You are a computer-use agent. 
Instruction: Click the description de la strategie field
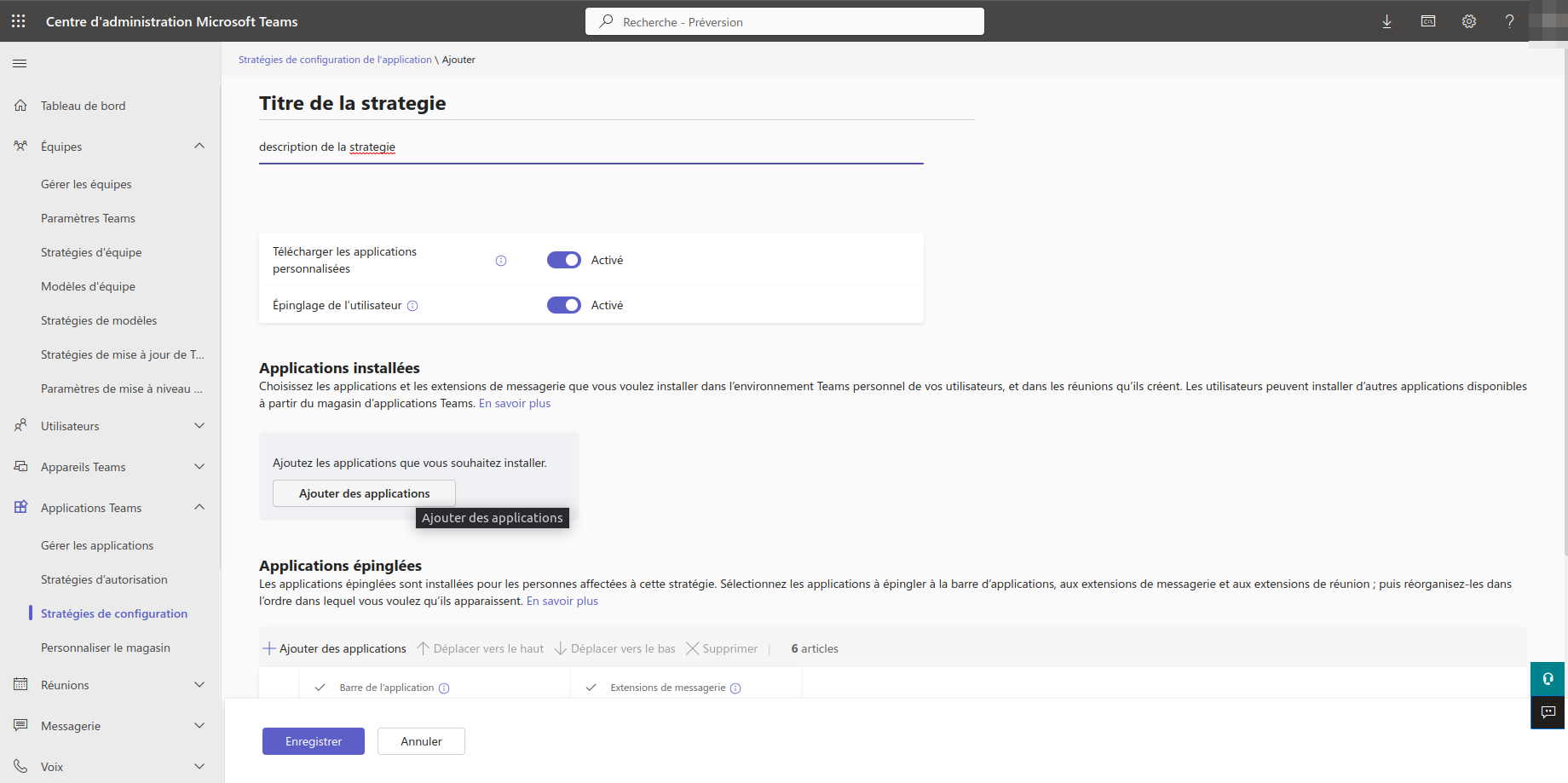pyautogui.click(x=591, y=147)
